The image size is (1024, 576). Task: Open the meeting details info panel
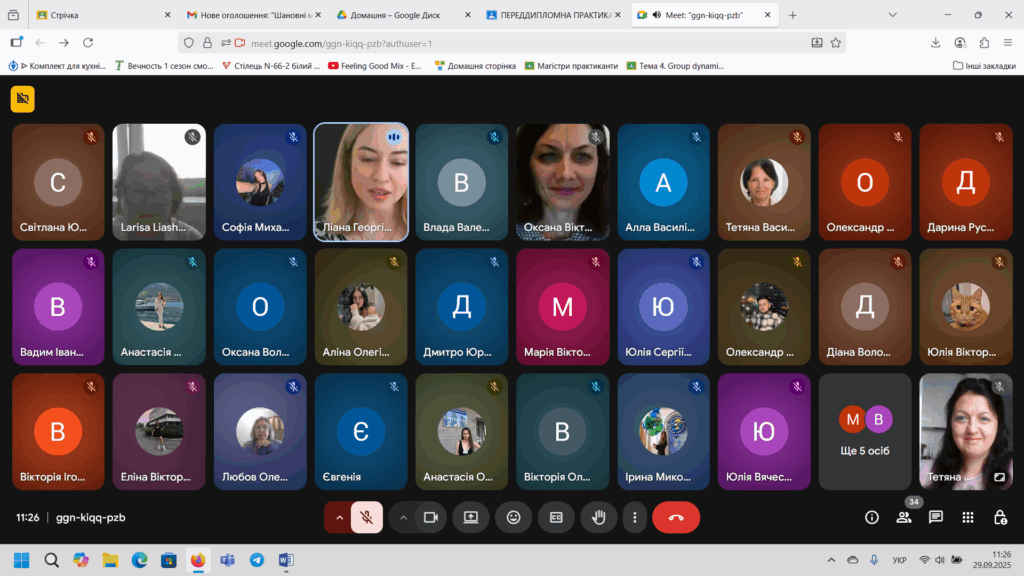click(x=872, y=517)
